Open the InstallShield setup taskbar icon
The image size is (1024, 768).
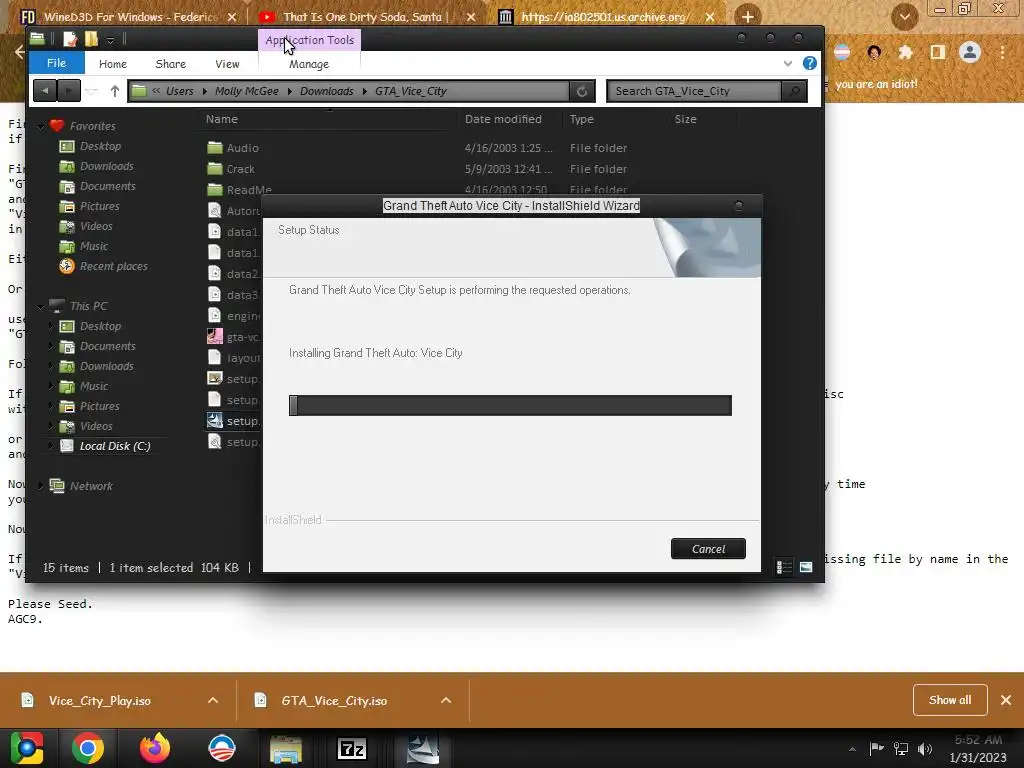point(423,749)
